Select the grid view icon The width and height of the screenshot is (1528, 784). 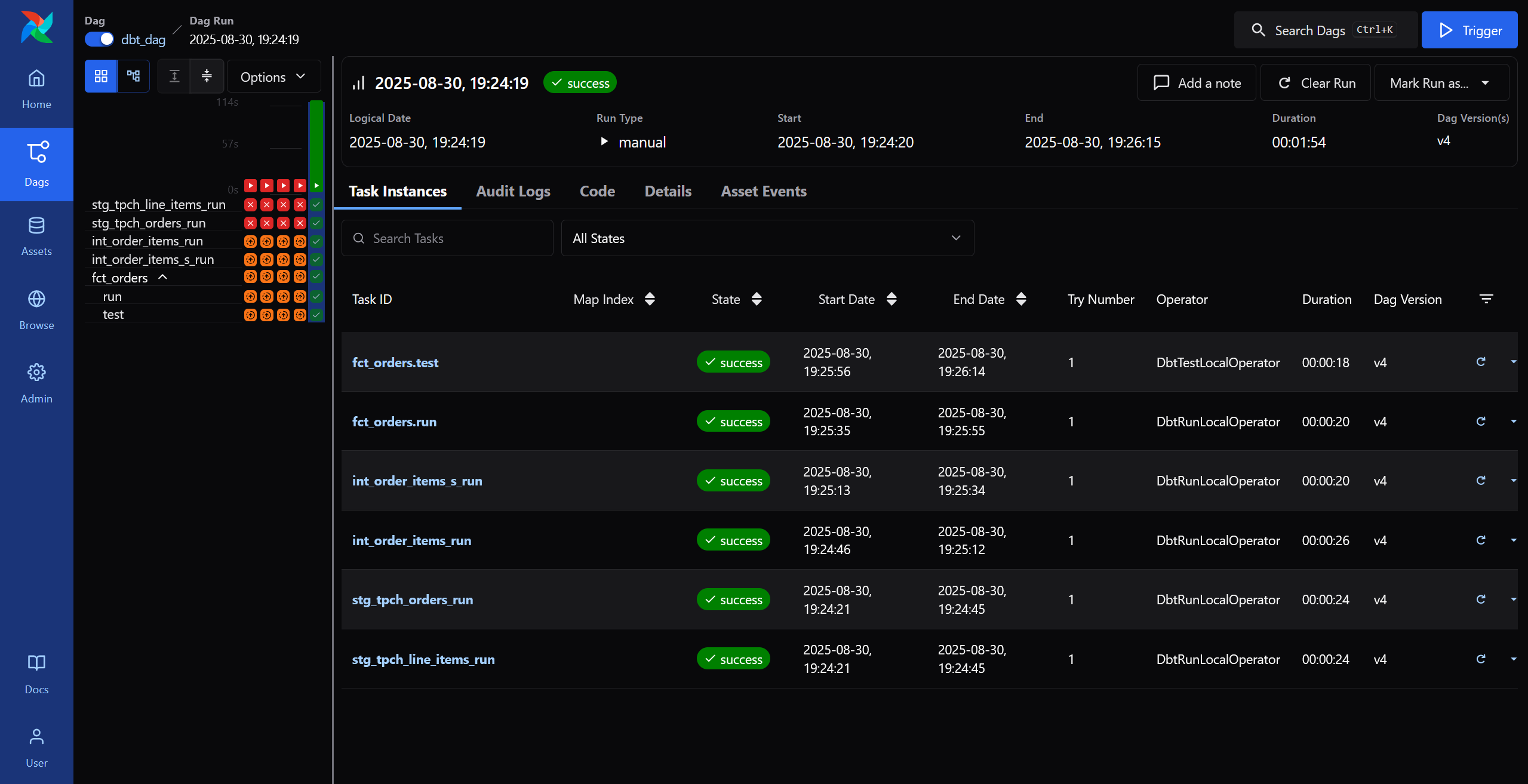pyautogui.click(x=101, y=76)
